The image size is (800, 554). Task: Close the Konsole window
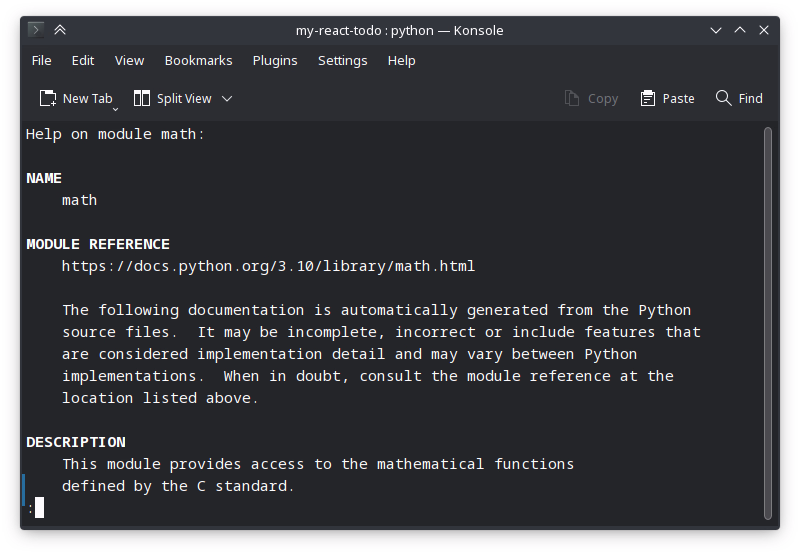pos(766,30)
